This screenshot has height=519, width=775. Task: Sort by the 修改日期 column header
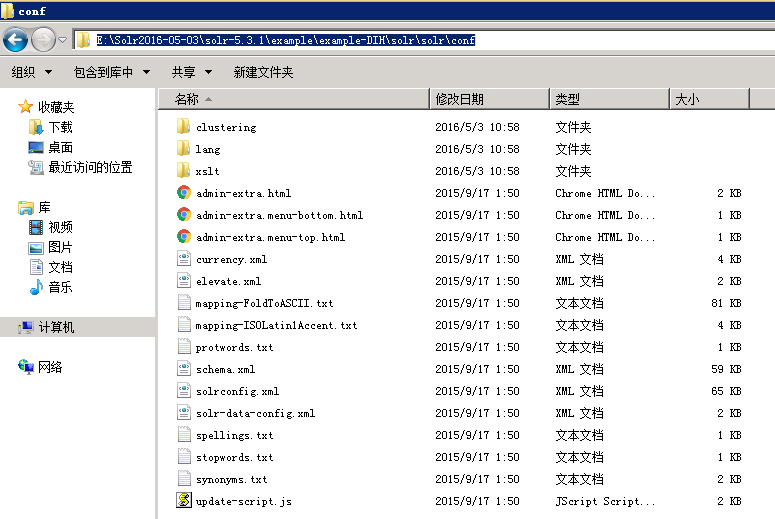[x=489, y=99]
